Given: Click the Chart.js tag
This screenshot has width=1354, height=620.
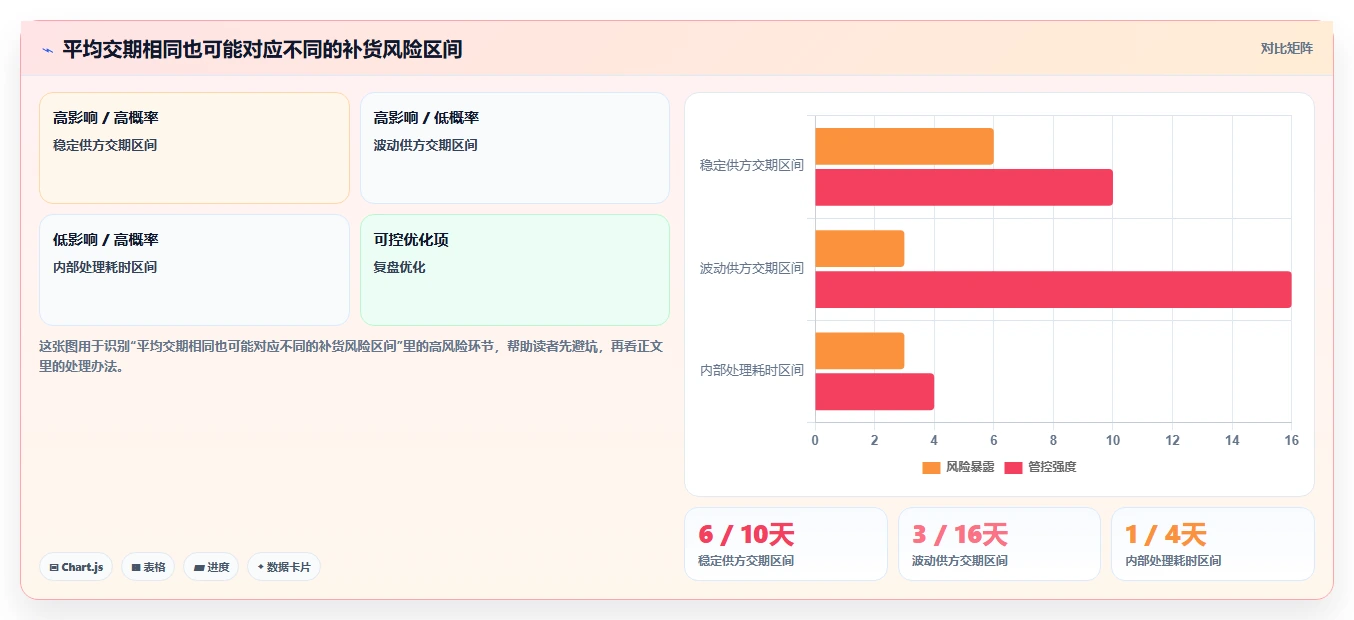Looking at the screenshot, I should (x=76, y=567).
